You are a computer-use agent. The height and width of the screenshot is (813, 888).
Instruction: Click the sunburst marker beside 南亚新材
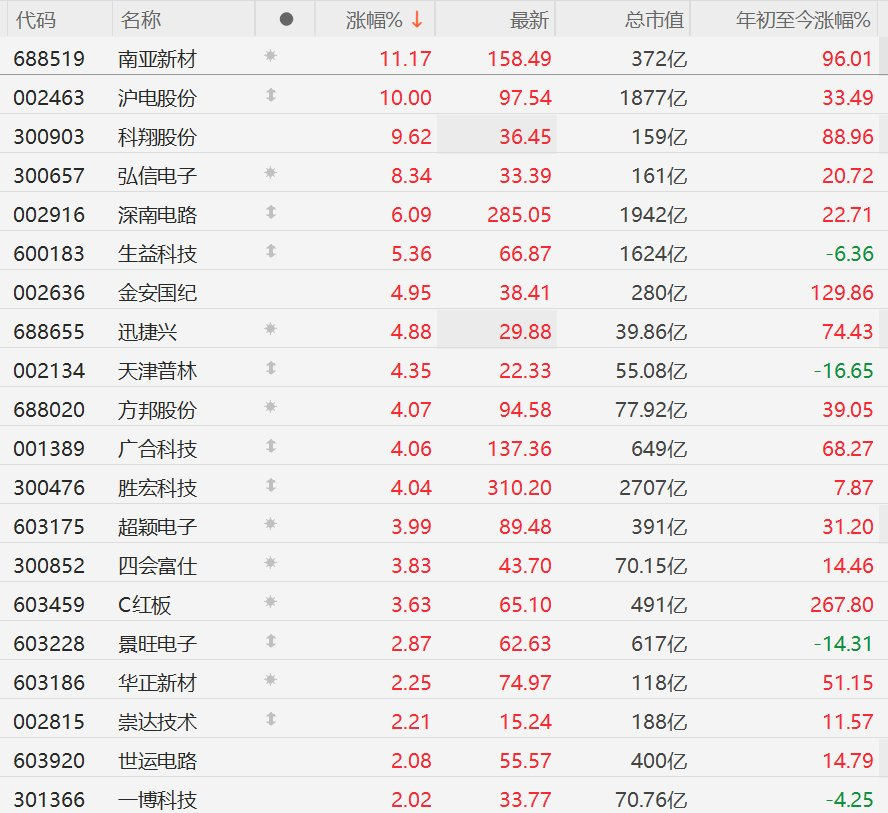point(270,58)
